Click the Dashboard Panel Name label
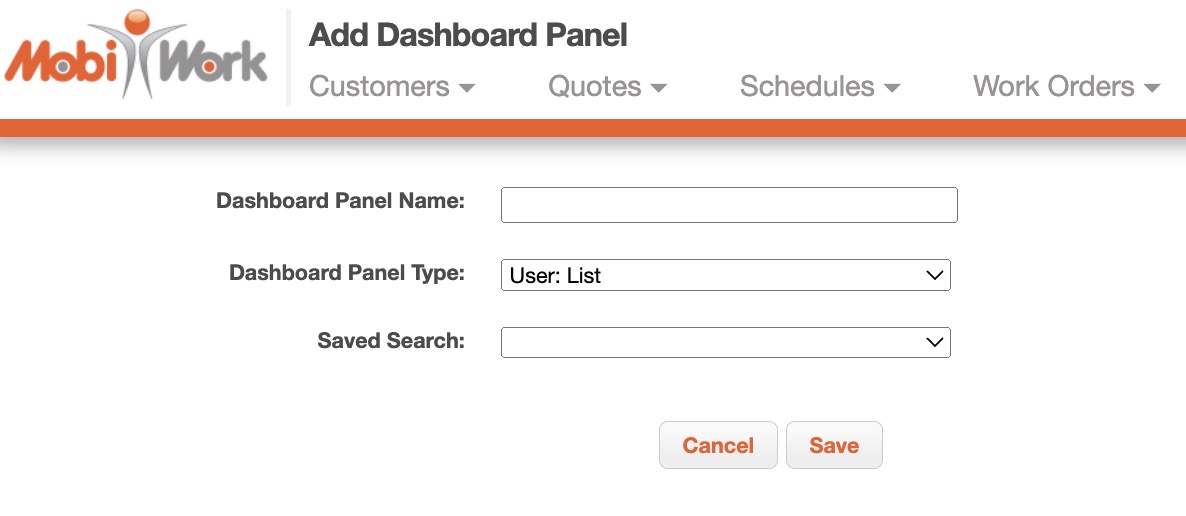This screenshot has height=516, width=1186. pos(340,201)
